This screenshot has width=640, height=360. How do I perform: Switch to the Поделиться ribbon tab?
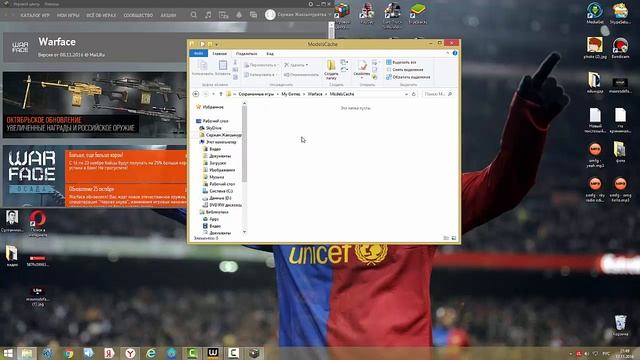247,53
